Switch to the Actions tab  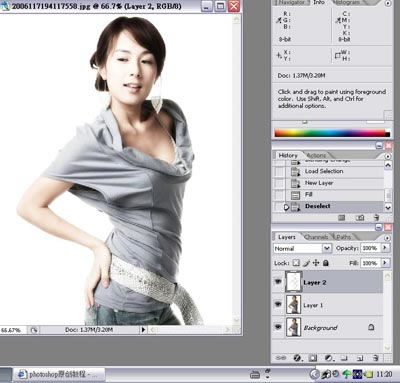tap(316, 155)
